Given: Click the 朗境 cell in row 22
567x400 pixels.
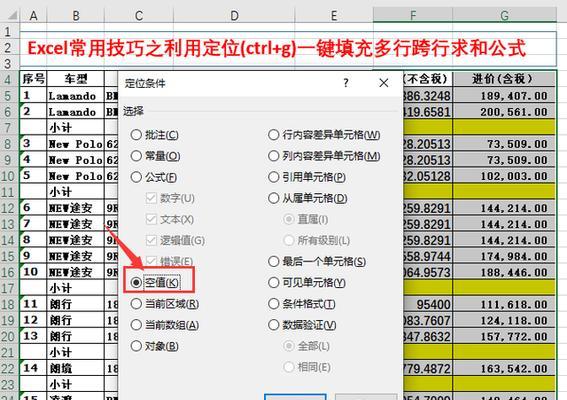Looking at the screenshot, I should [76, 369].
